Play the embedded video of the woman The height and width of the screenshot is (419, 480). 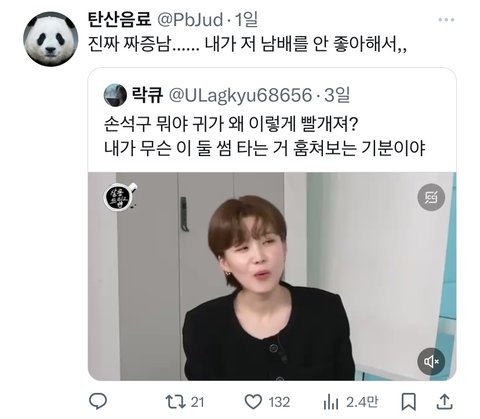click(x=272, y=276)
